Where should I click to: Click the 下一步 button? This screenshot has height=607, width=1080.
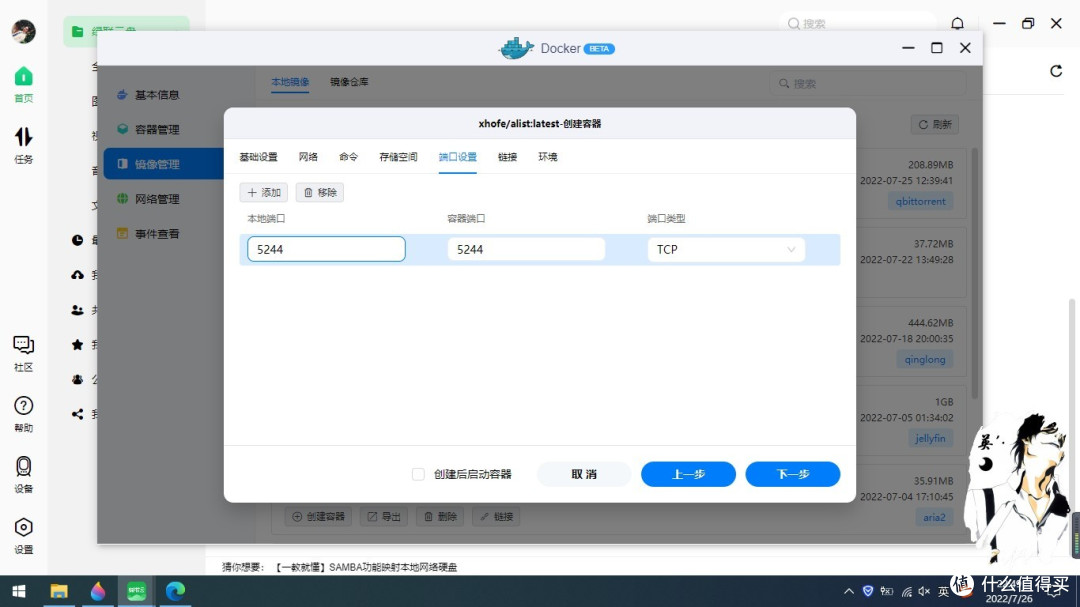click(792, 474)
